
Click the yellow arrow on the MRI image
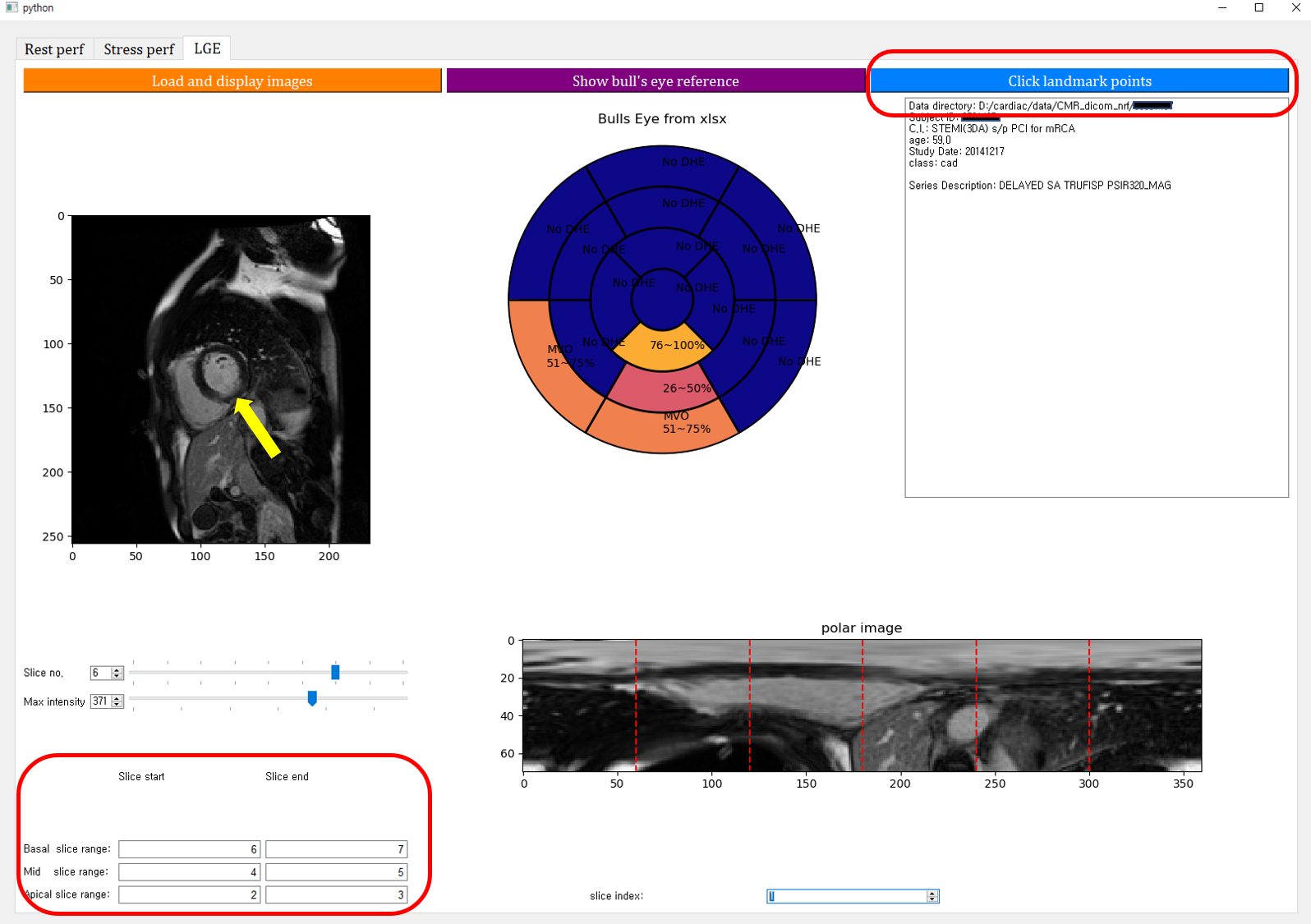click(258, 427)
